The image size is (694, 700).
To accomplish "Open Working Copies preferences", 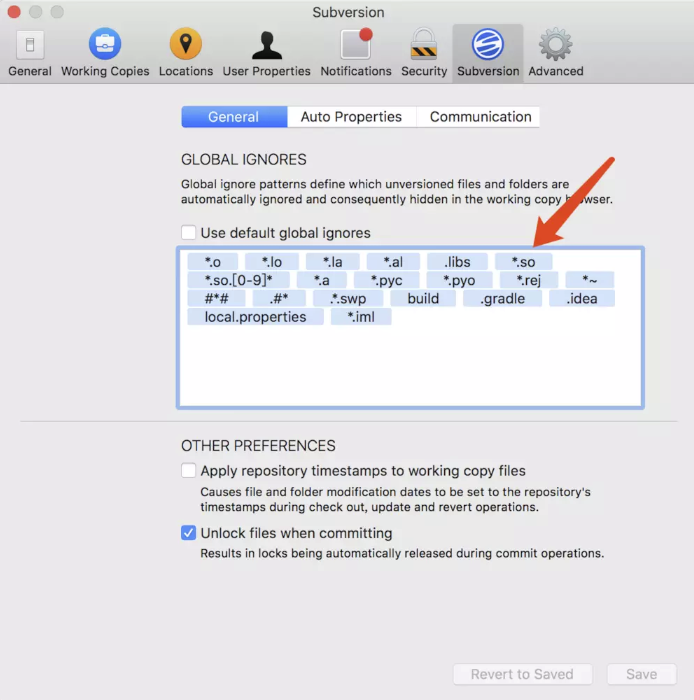I will pos(105,52).
